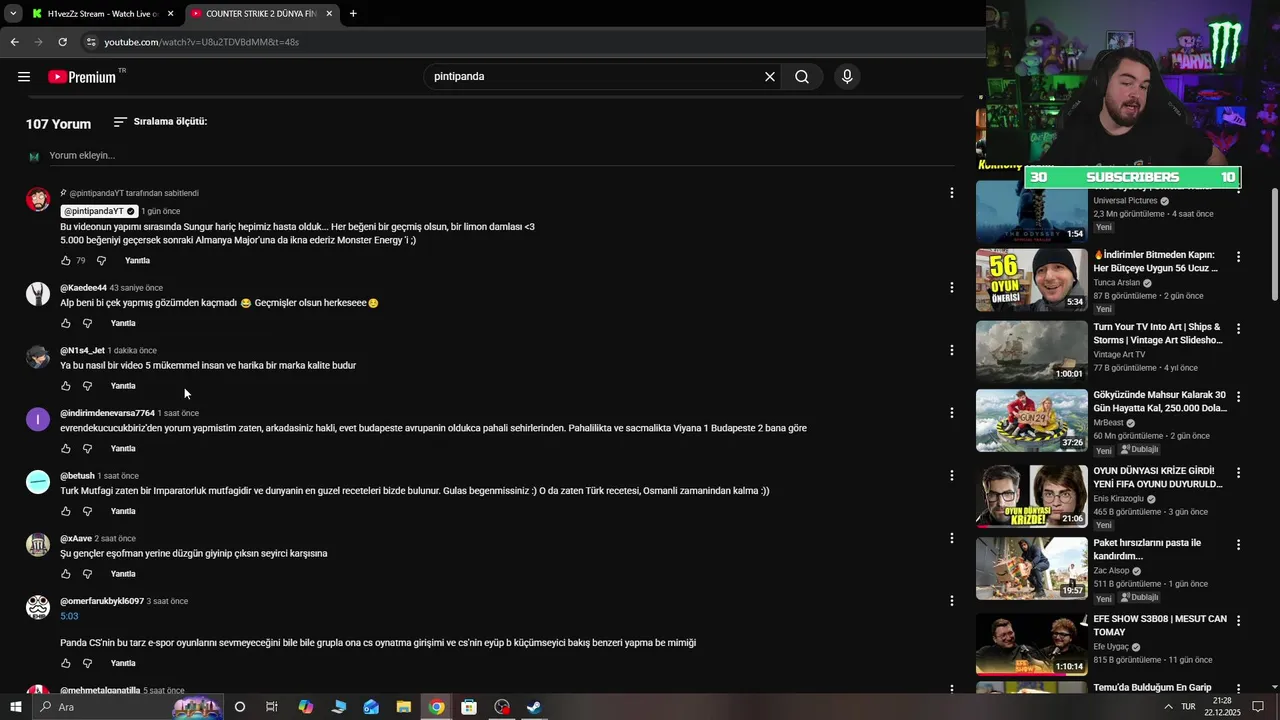
Task: Open the @N1s4_Jet profile avatar
Action: click(x=38, y=357)
